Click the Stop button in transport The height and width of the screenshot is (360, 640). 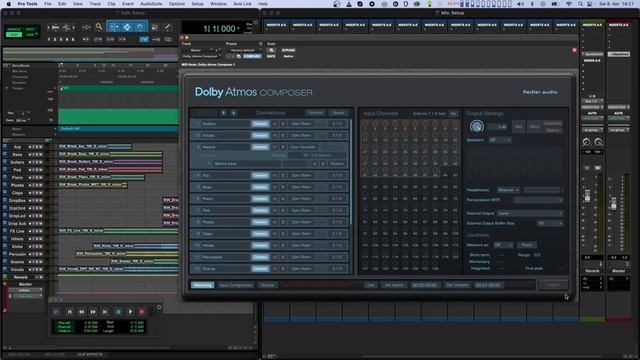(x=118, y=311)
